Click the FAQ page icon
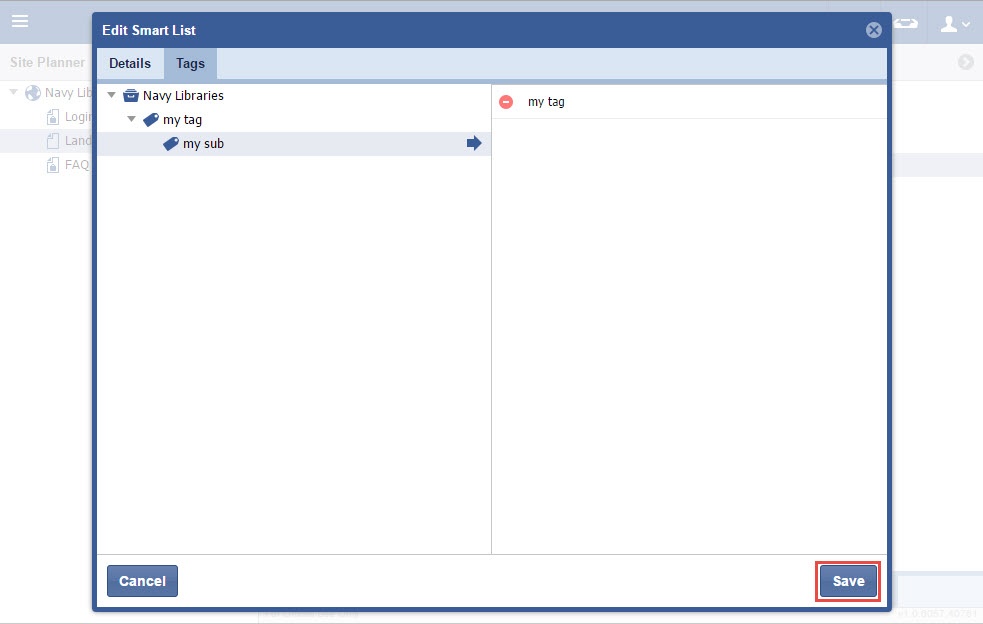 tap(53, 165)
